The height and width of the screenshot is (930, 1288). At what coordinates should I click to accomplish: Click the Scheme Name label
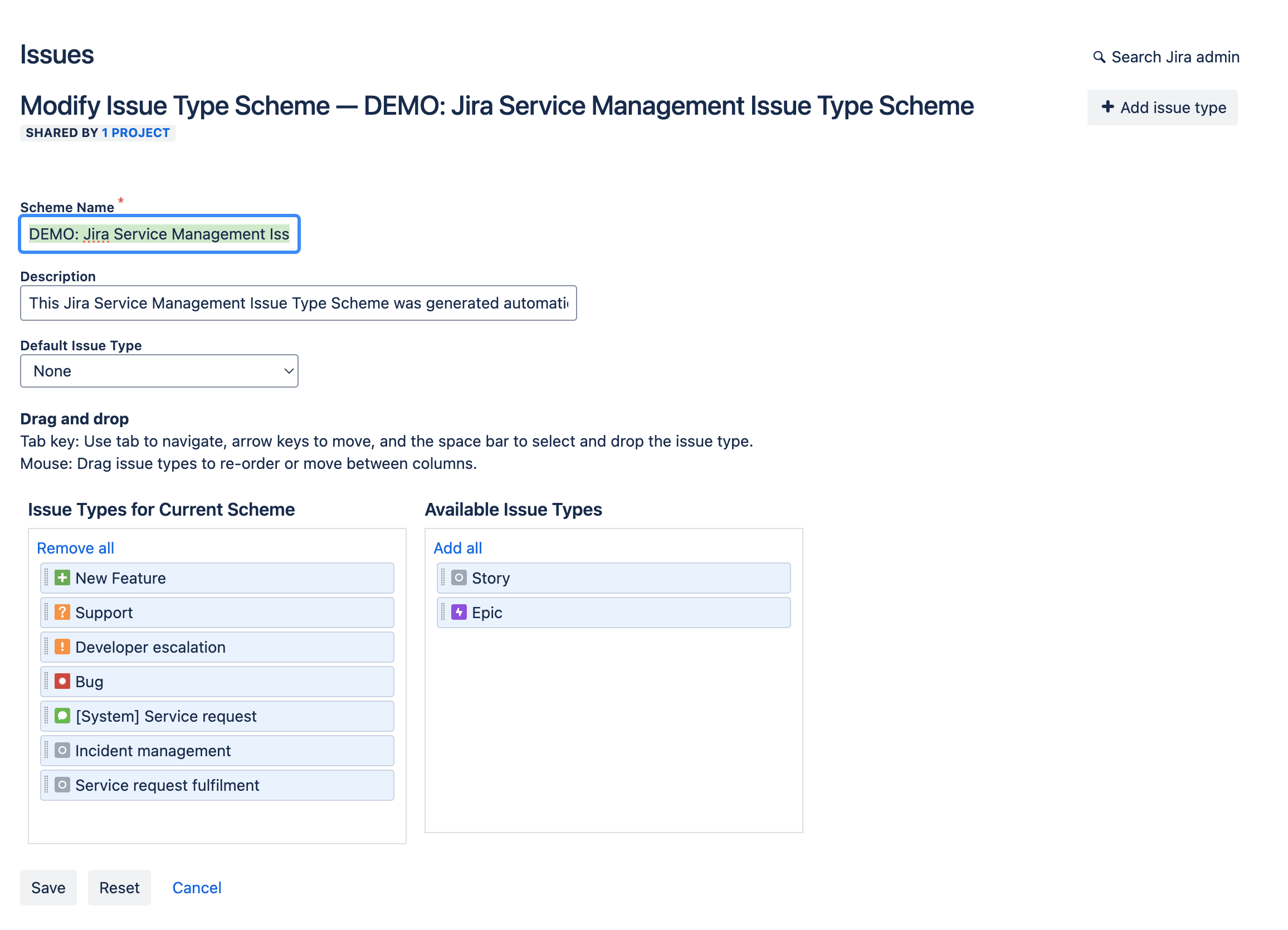click(x=67, y=207)
